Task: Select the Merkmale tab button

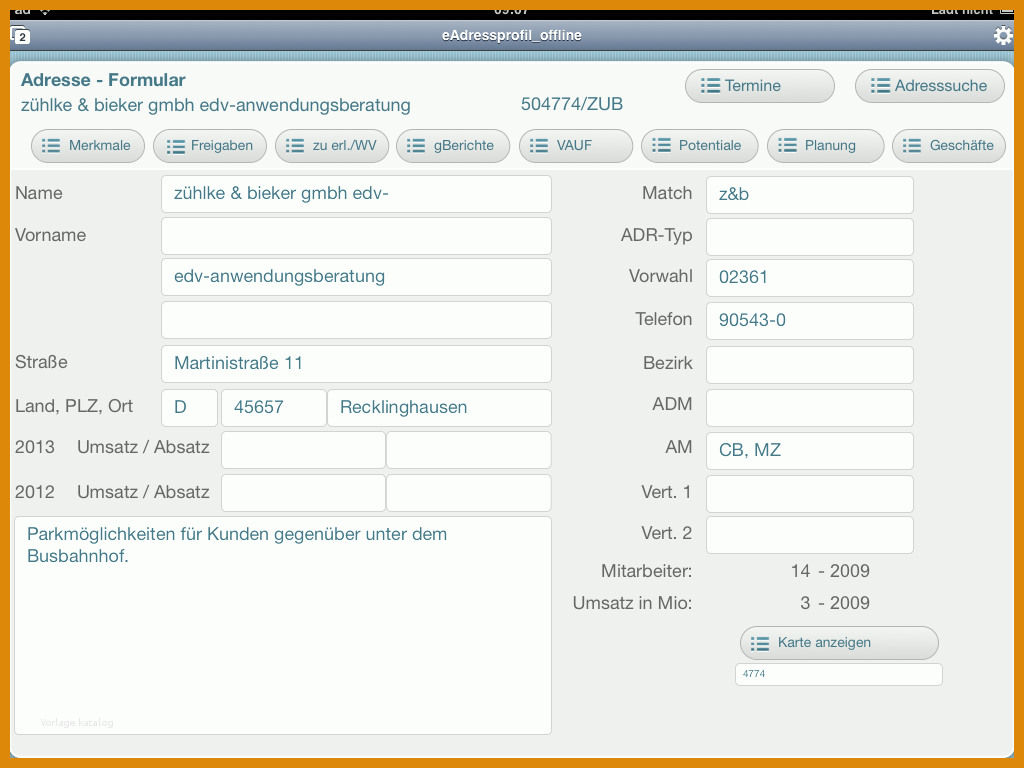Action: pos(88,146)
